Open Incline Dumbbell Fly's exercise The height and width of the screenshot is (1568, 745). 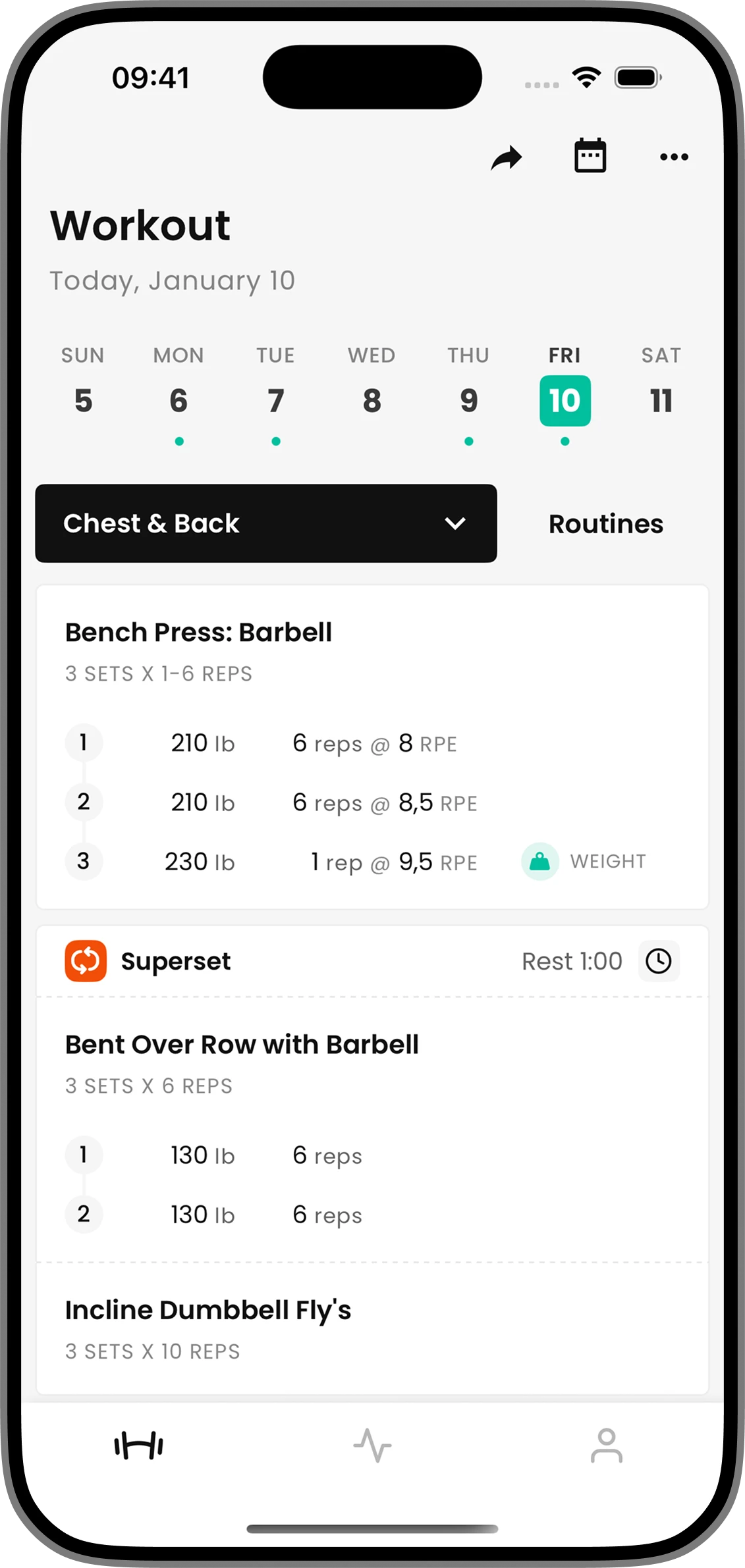point(208,1310)
